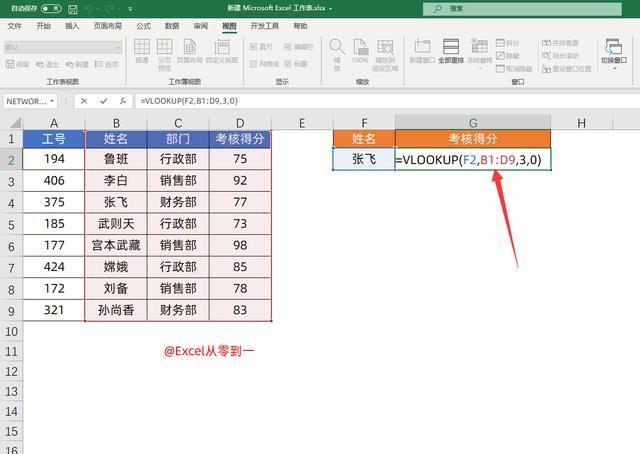Screen dimensions: 640x454
Task: Open 自定义视图 custom views
Action: (x=222, y=51)
